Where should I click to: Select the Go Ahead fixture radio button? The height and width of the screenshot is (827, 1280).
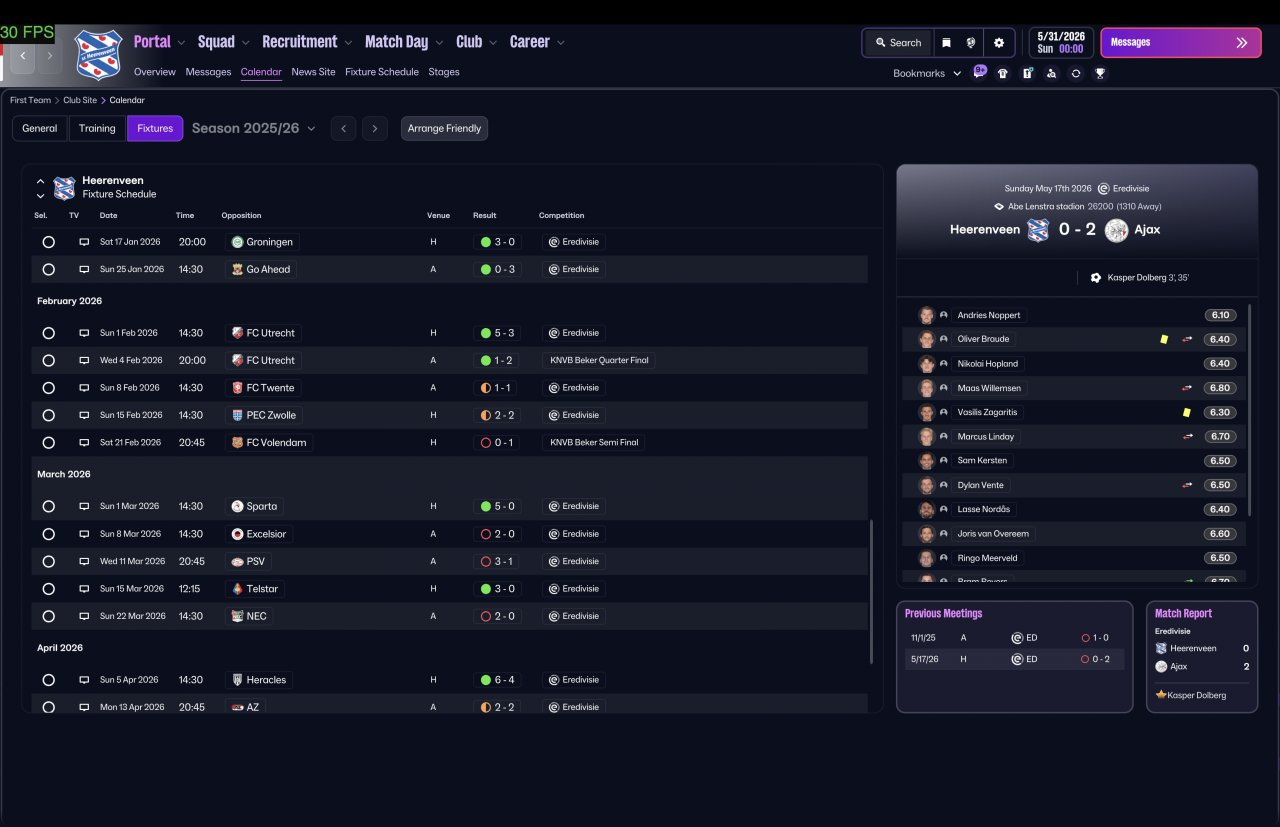48,269
